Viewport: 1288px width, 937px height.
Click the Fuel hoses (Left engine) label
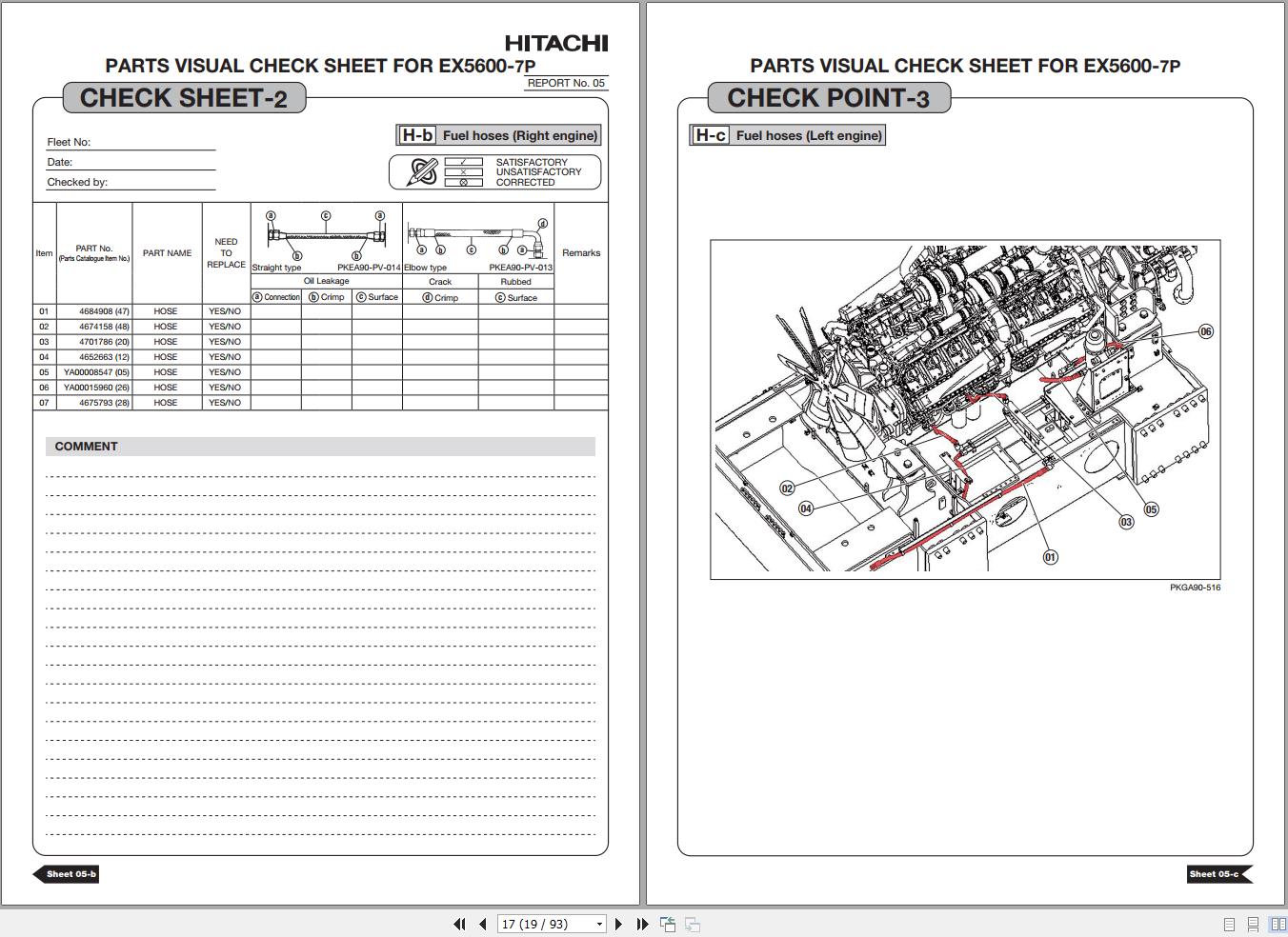pos(810,135)
